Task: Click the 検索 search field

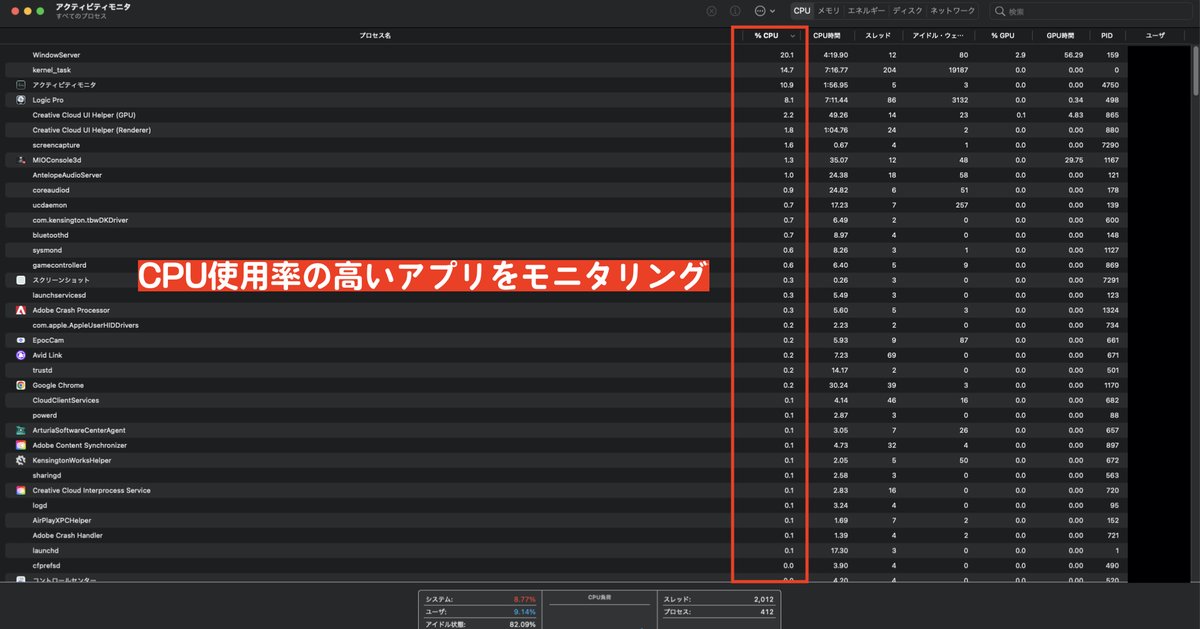Action: 1091,11
